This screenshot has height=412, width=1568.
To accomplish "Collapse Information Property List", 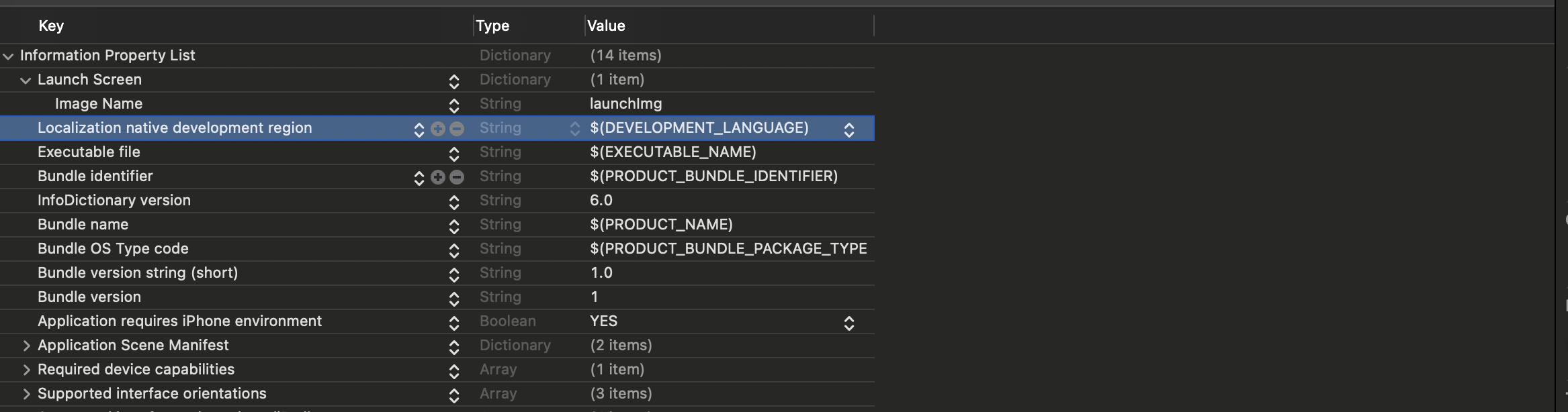I will click(9, 56).
